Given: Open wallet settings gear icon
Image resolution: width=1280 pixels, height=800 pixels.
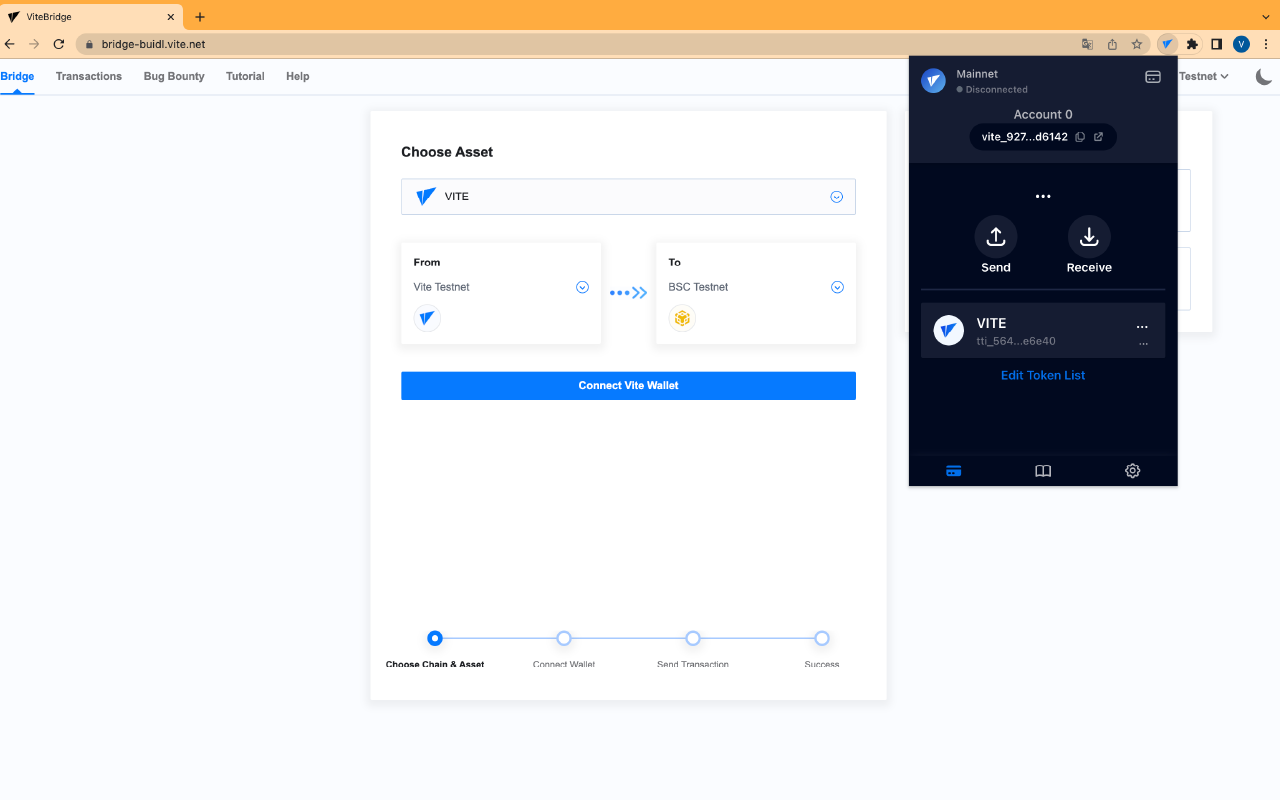Looking at the screenshot, I should tap(1132, 471).
